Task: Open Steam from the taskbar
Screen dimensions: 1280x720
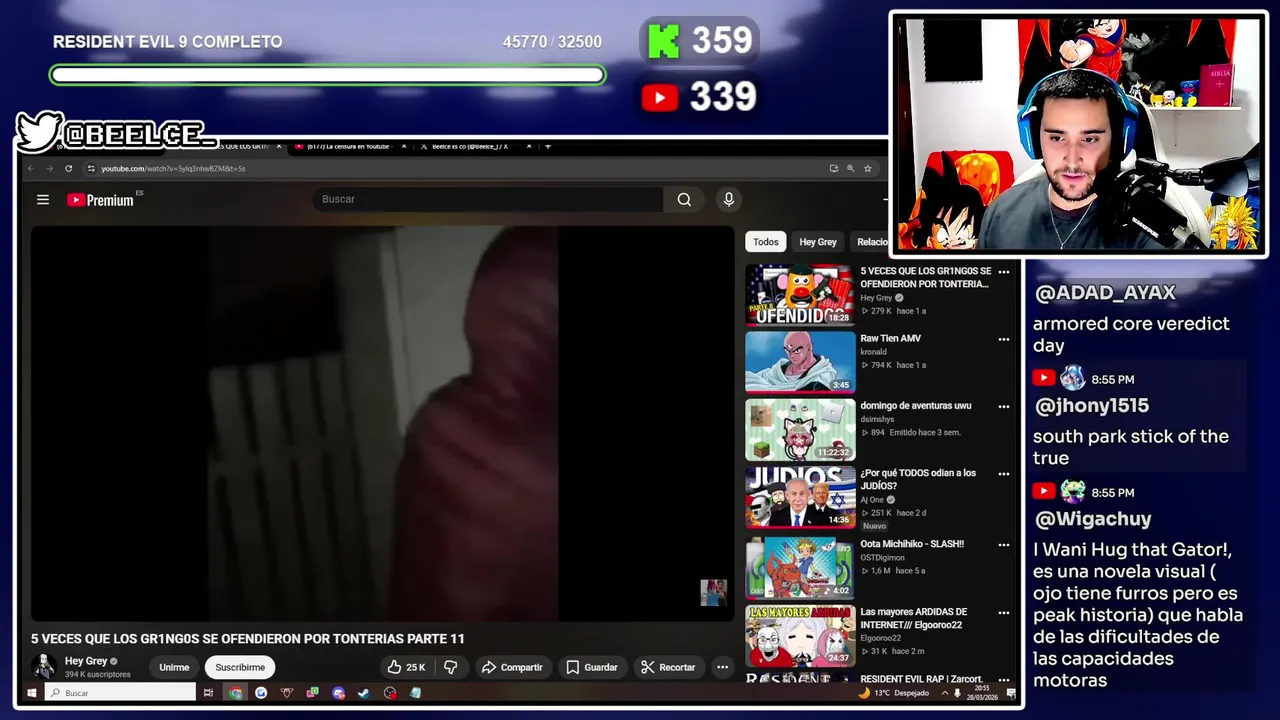Action: (x=364, y=693)
